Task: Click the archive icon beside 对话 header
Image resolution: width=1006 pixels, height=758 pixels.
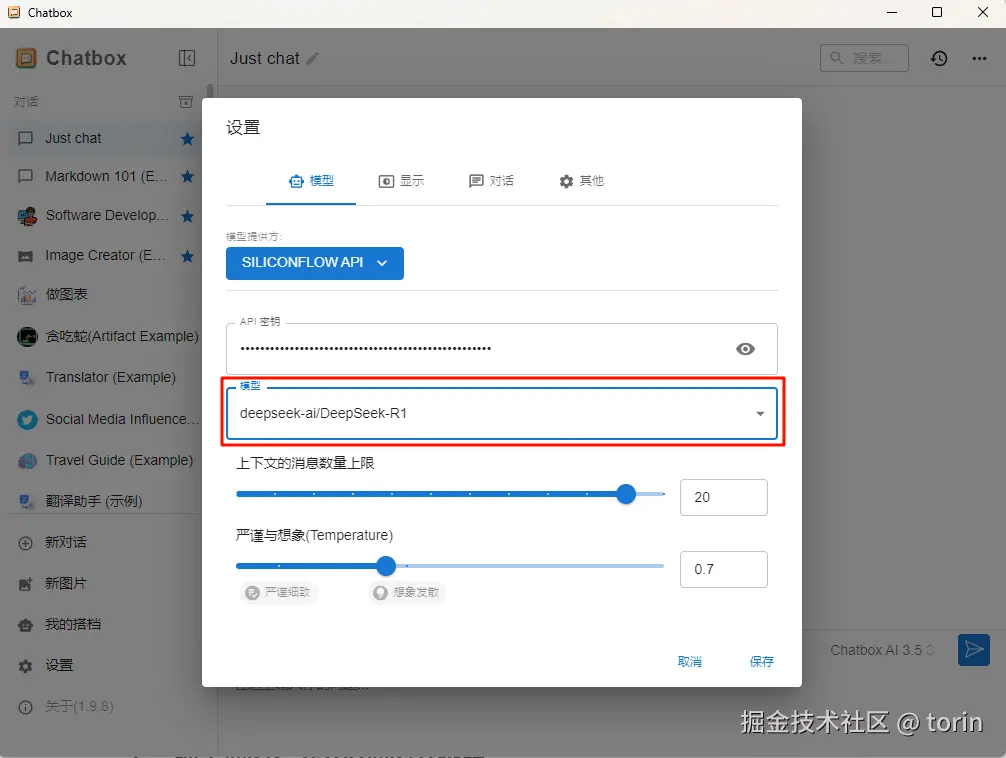Action: click(185, 101)
